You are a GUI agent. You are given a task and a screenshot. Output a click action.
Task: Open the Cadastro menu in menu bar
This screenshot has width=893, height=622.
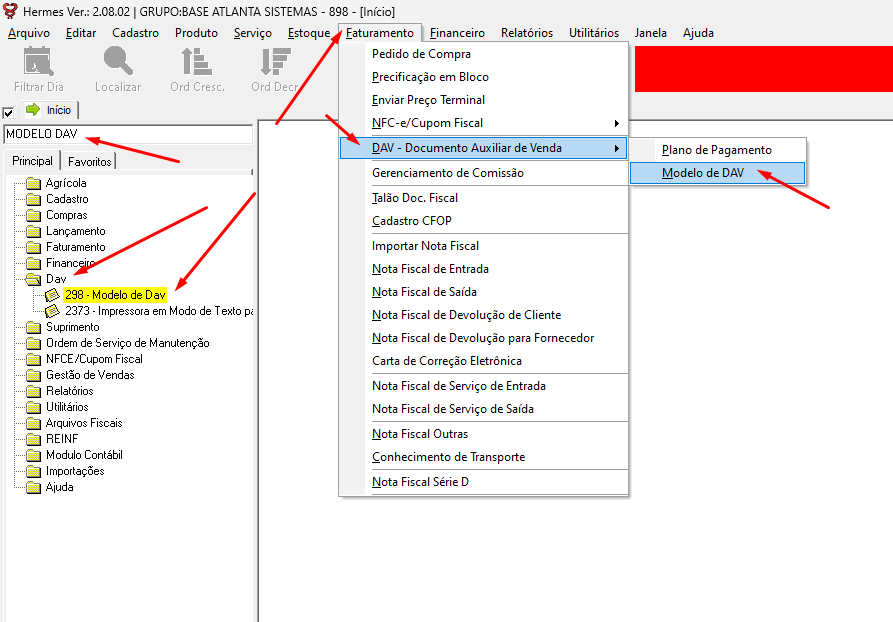[x=136, y=33]
